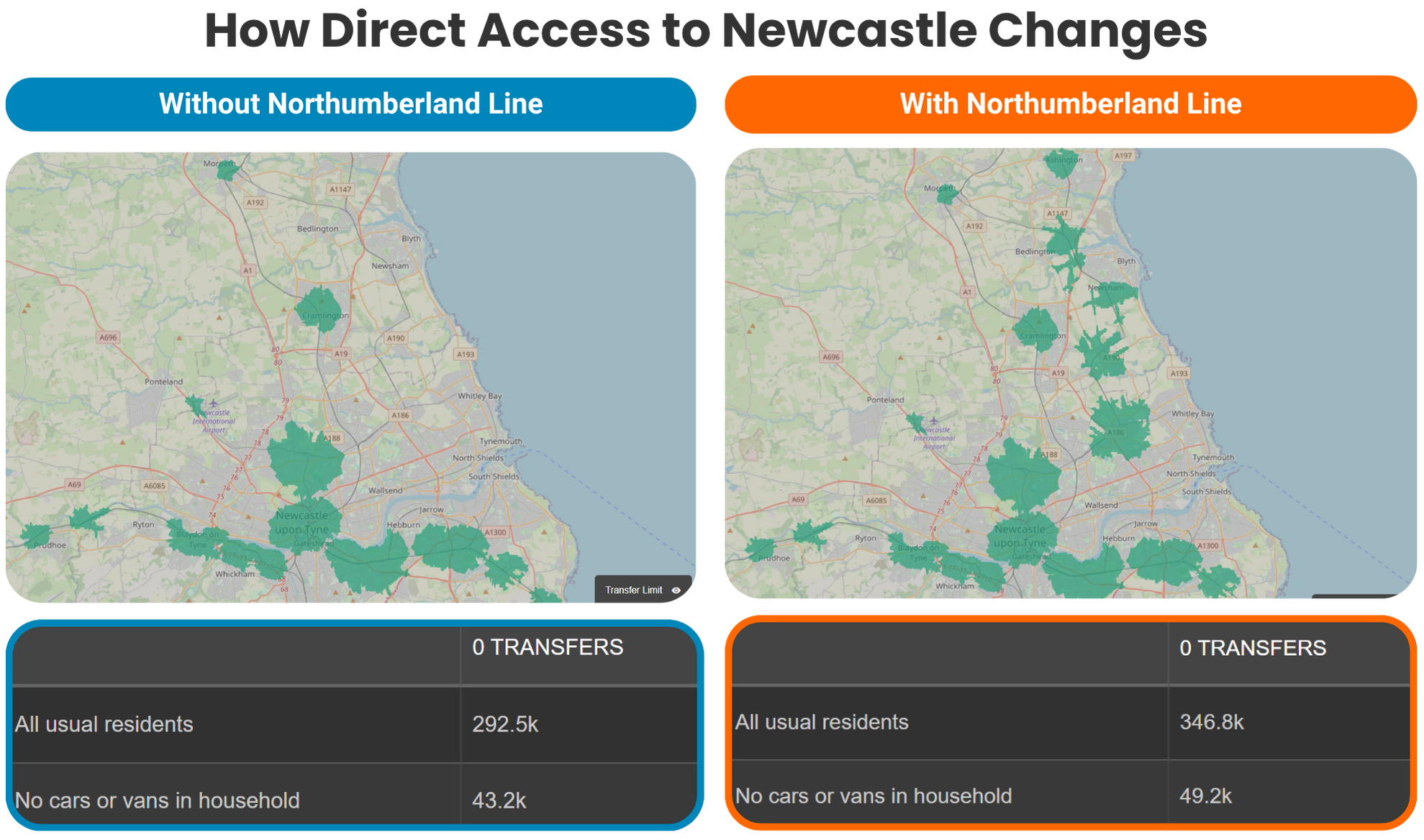This screenshot has width=1424, height=840.
Task: Click the Cramlington label on the left map
Action: point(325,315)
